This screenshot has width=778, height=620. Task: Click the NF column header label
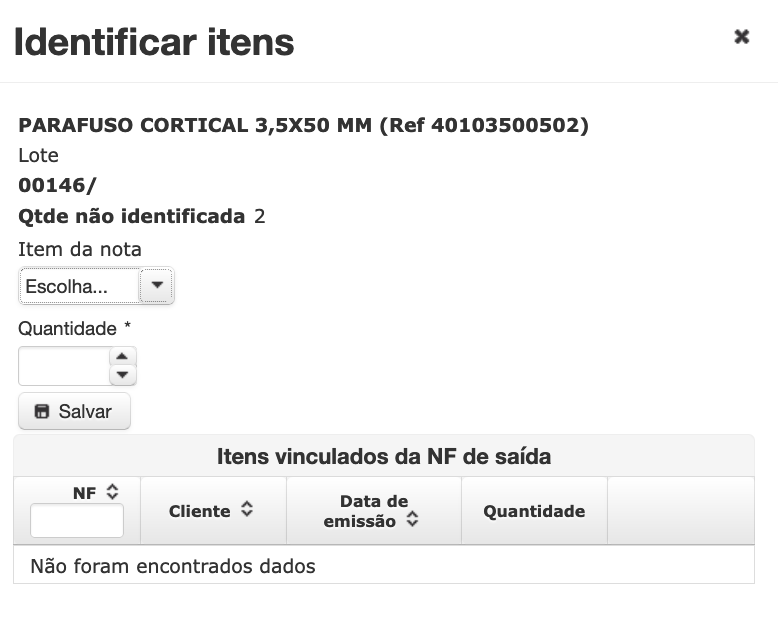coord(84,493)
